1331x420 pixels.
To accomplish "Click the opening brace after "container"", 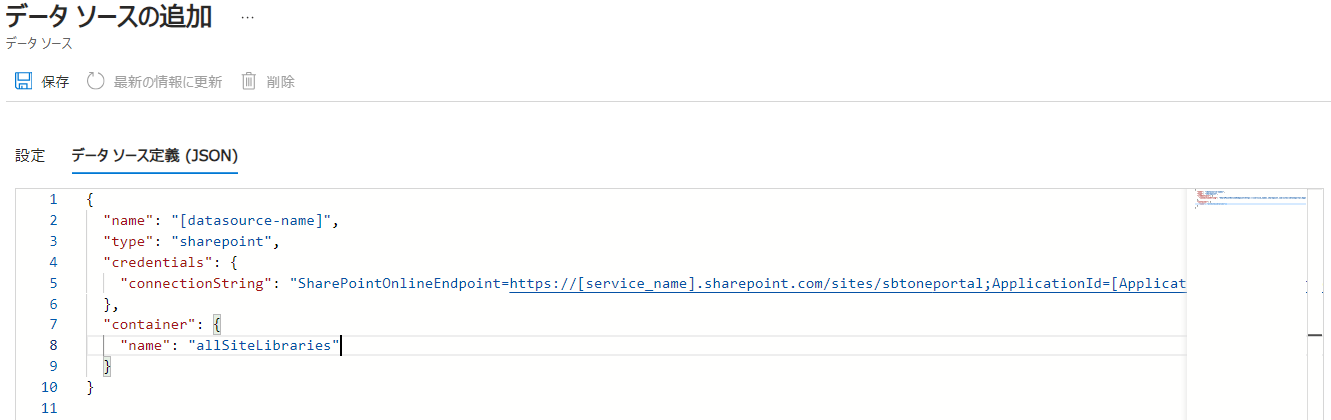I will pos(217,325).
